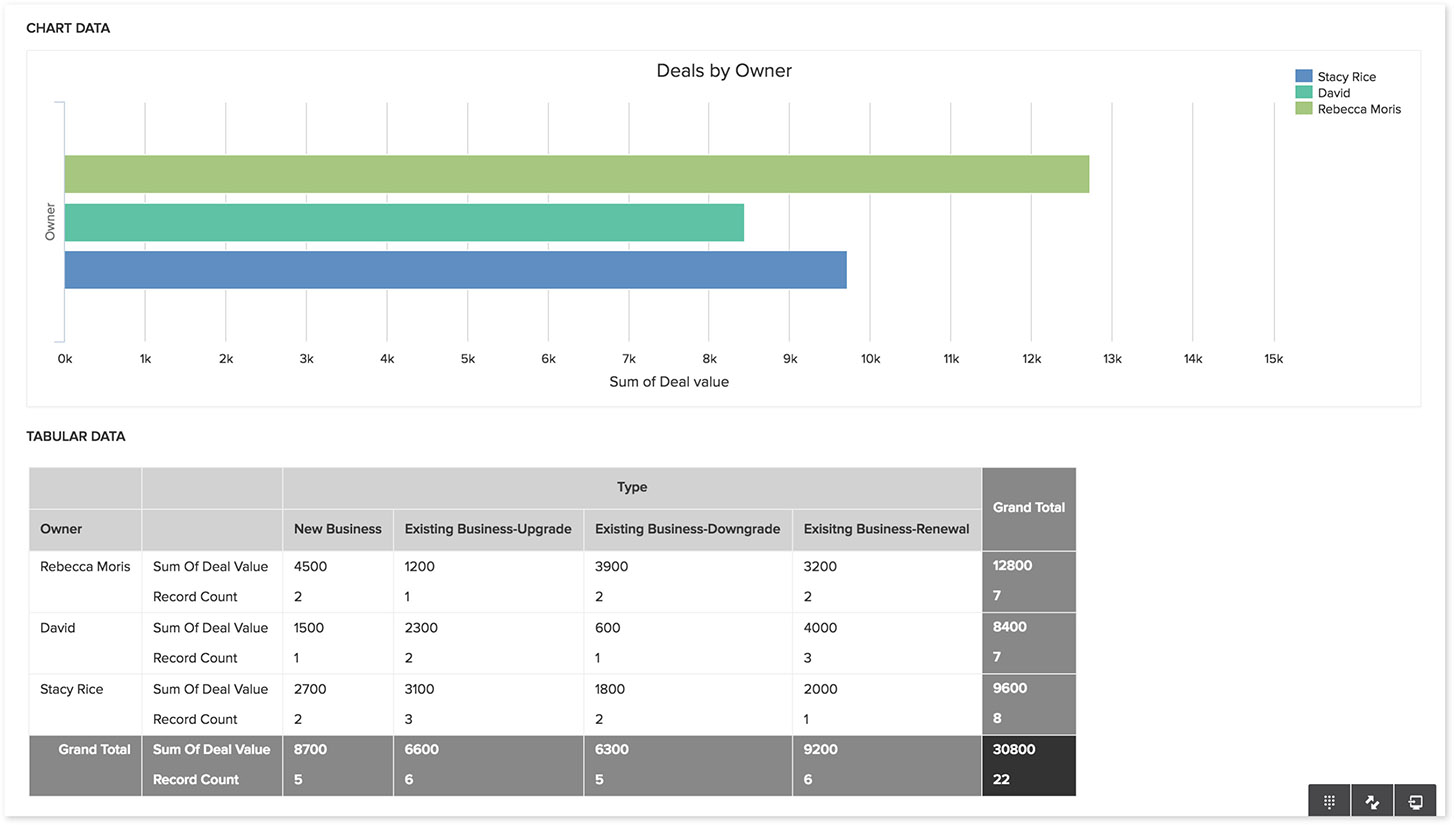Click Rebecca Moris grand total value 12800
Screen dimensions: 1454x825
(x=1012, y=566)
